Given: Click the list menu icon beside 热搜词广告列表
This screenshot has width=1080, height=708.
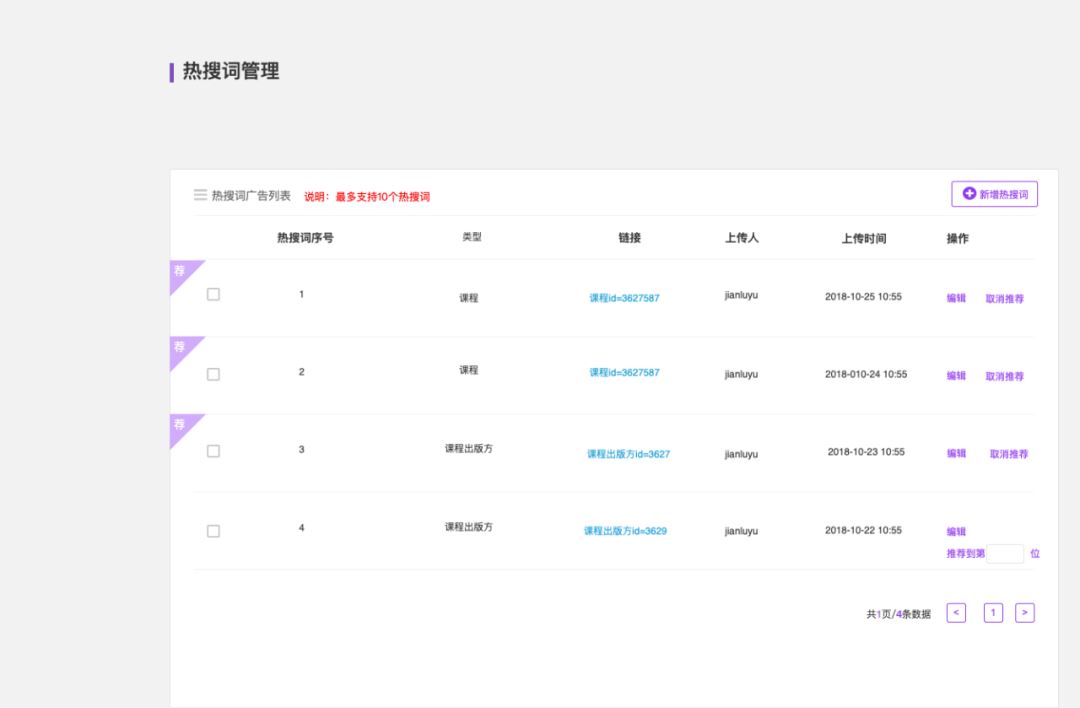Looking at the screenshot, I should click(200, 195).
